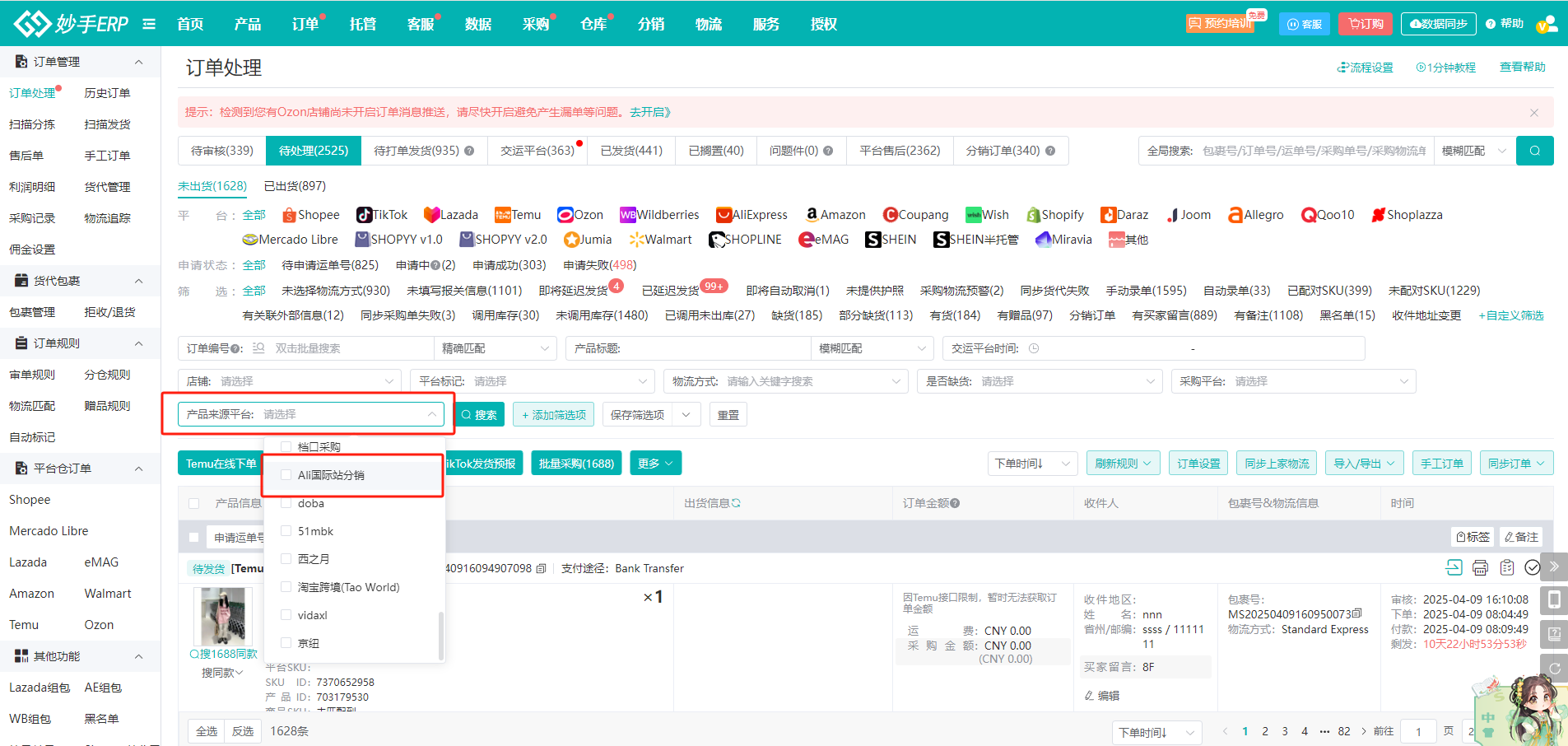The image size is (1568, 746).
Task: Click the teal global search magnifier button
Action: tap(1534, 151)
